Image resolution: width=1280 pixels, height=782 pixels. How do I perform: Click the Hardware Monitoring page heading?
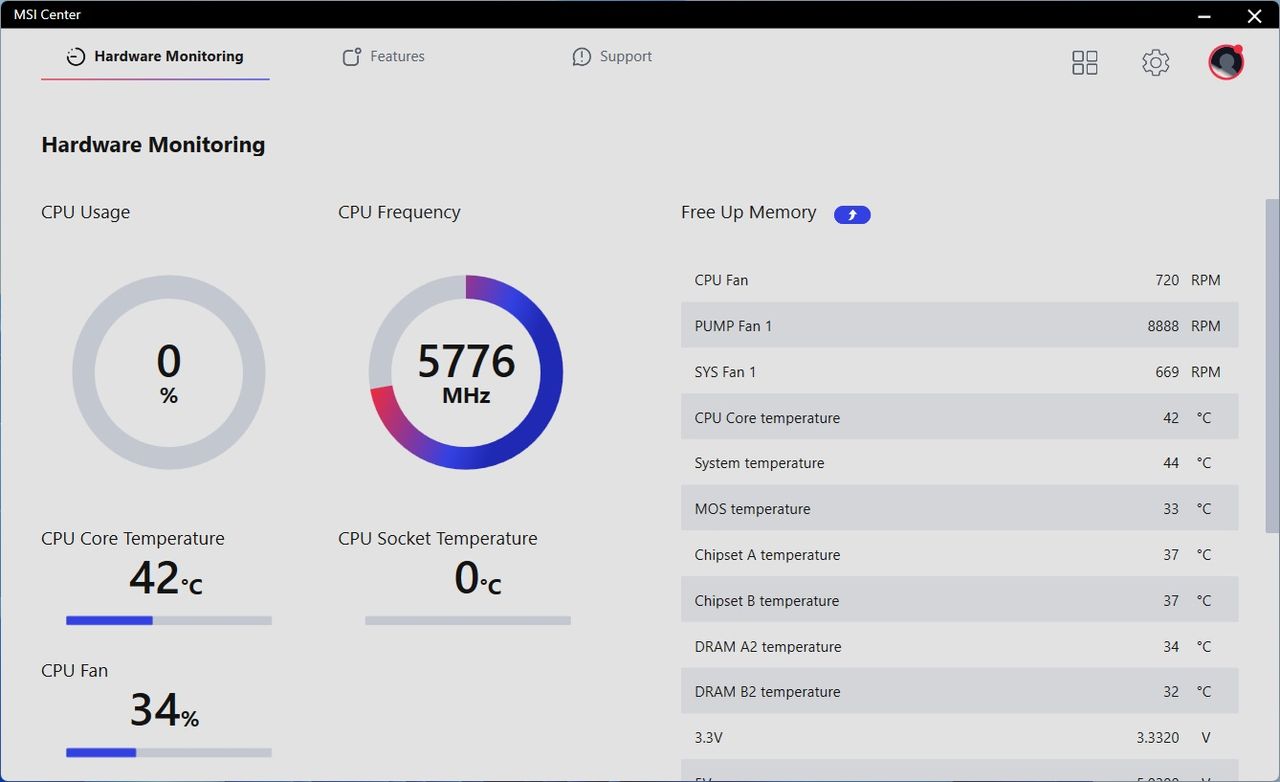click(x=153, y=145)
